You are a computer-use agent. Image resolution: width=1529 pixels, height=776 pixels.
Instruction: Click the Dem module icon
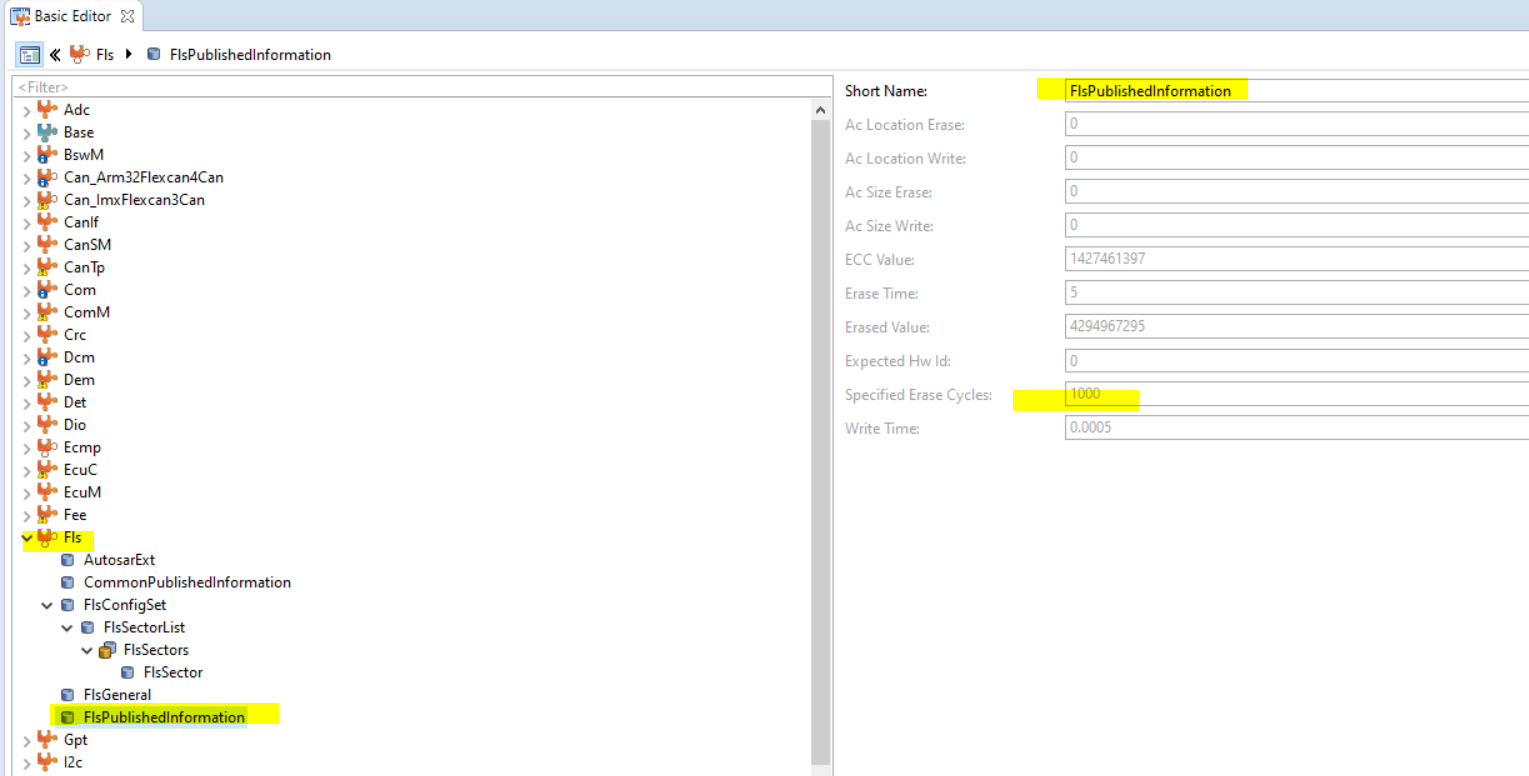click(46, 379)
